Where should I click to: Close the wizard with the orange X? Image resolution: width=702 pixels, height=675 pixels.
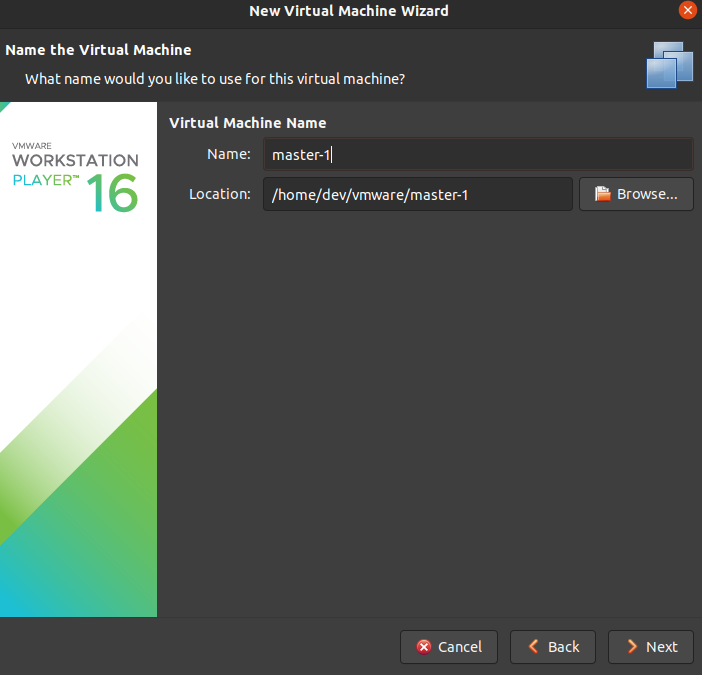687,10
